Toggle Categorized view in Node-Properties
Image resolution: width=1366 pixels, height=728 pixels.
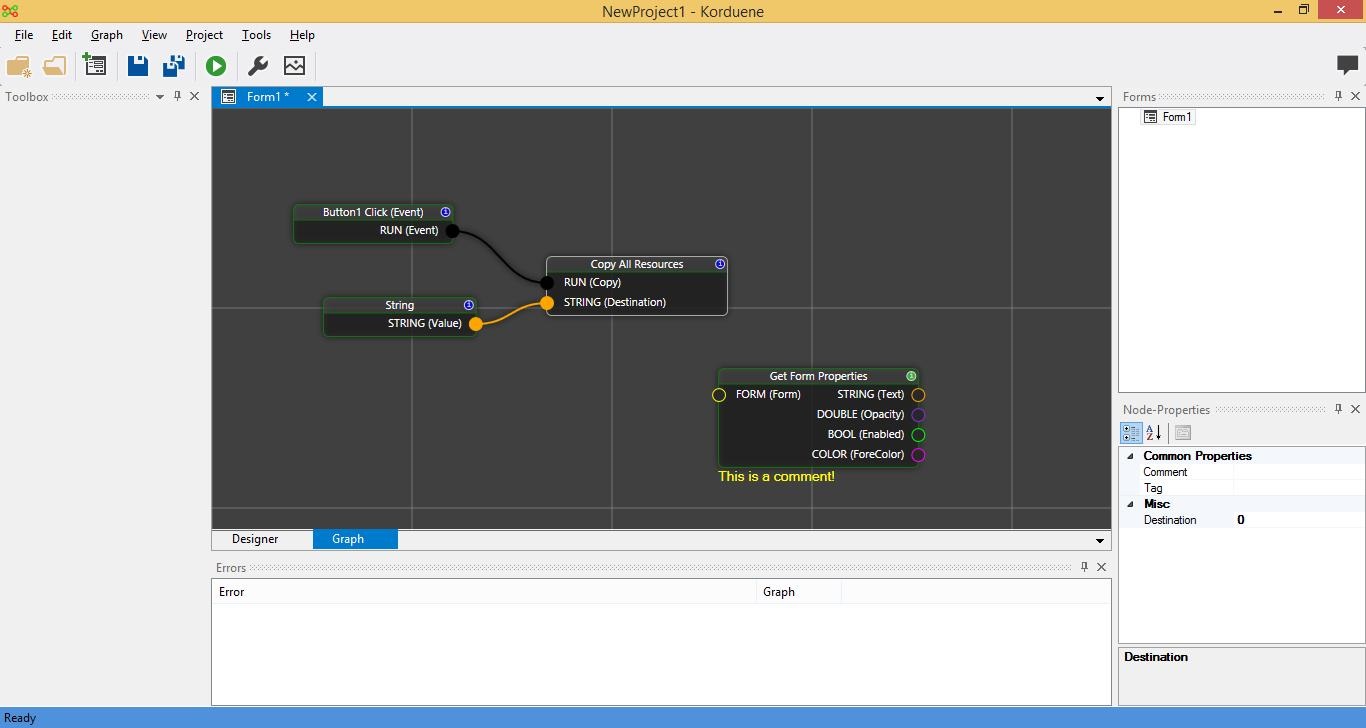1131,433
